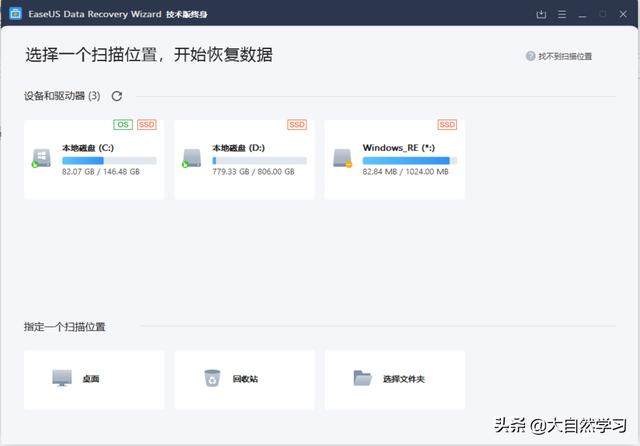
Task: Open the hamburger menu in title bar
Action: (562, 14)
